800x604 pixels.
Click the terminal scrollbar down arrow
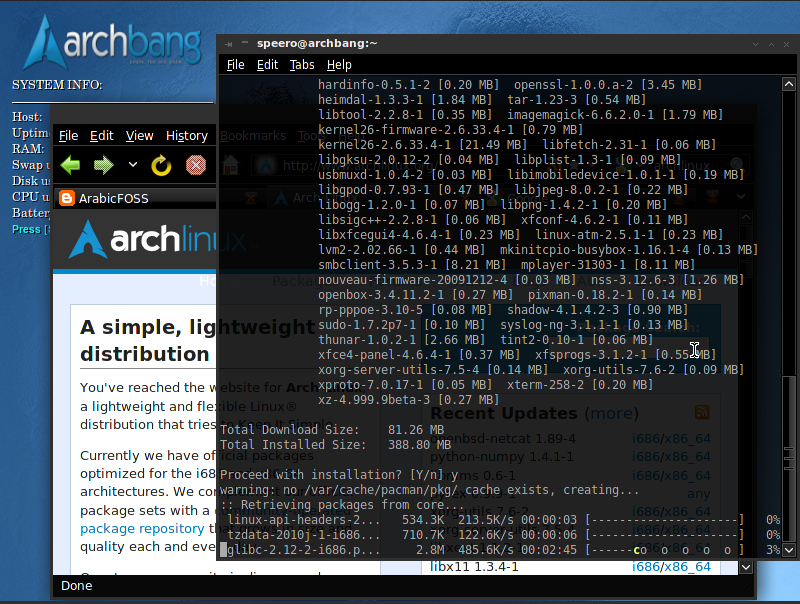pyautogui.click(x=789, y=550)
